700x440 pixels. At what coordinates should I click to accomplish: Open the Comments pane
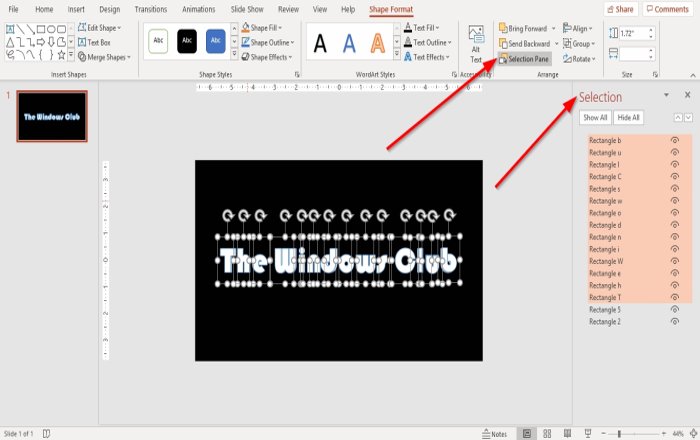pyautogui.click(x=668, y=9)
